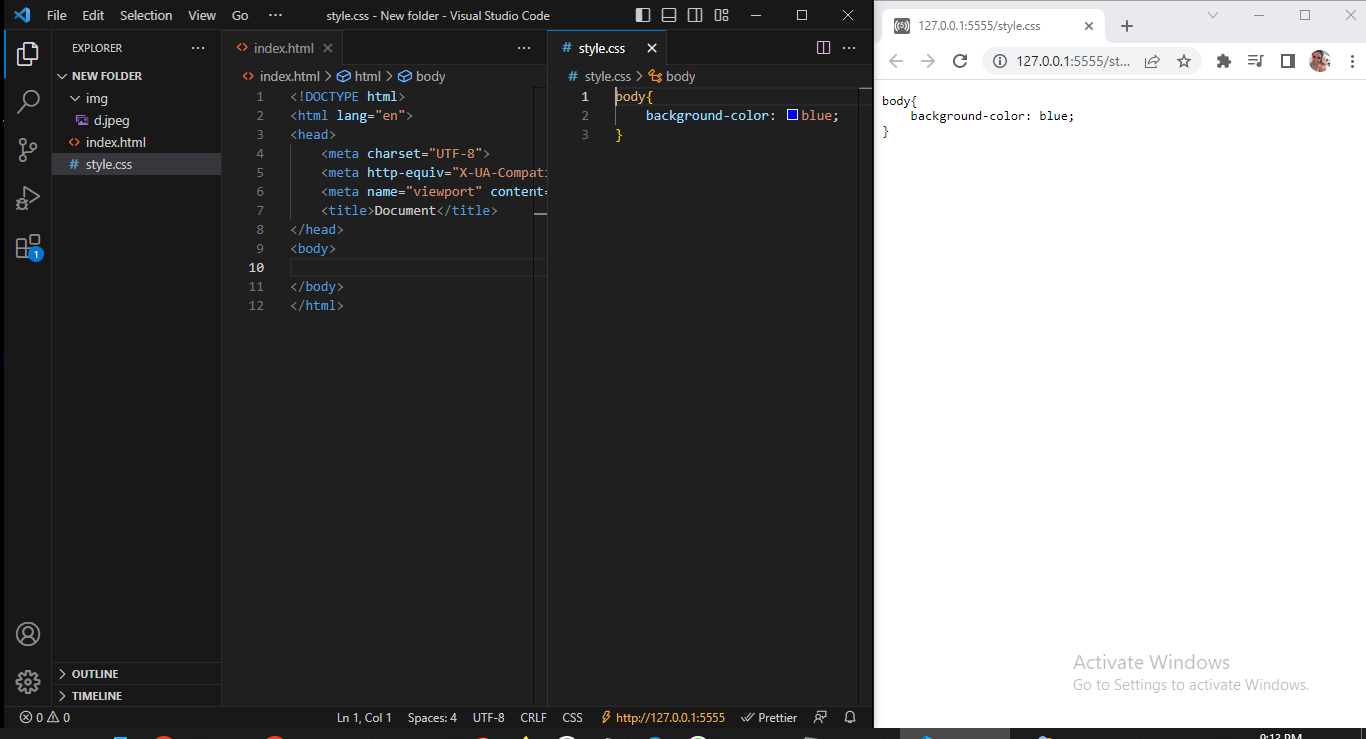
Task: Click the Live Server port 5555 status item
Action: pos(662,717)
